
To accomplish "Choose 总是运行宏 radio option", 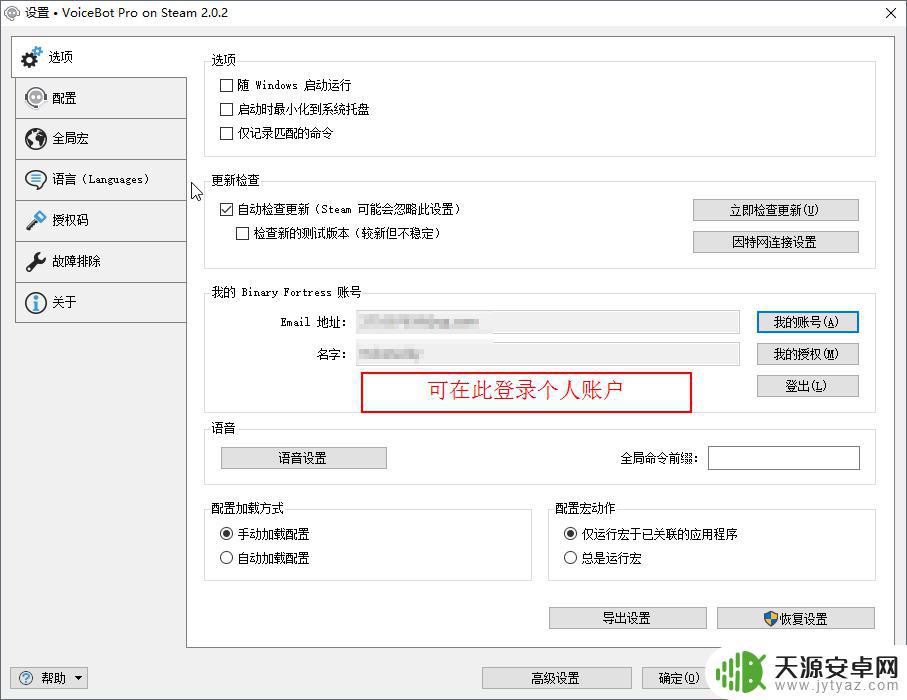I will pos(570,558).
